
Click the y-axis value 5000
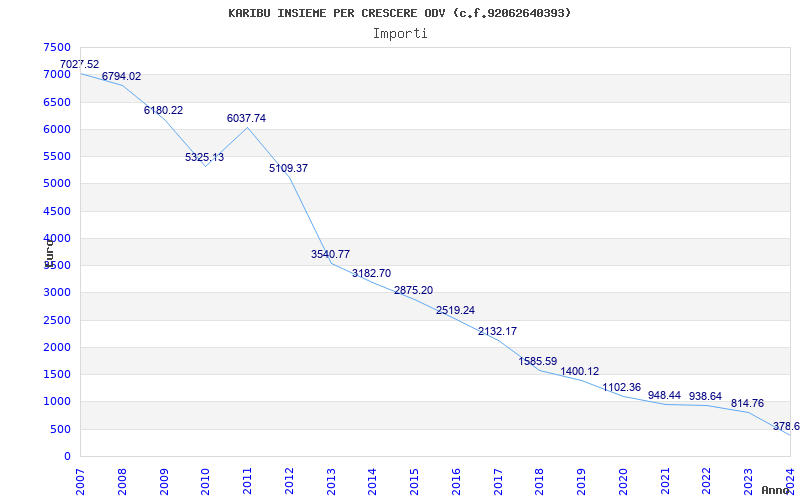point(57,184)
